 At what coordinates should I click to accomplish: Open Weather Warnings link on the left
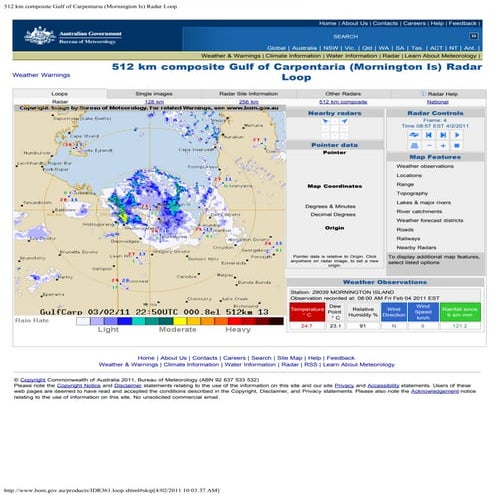[41, 75]
